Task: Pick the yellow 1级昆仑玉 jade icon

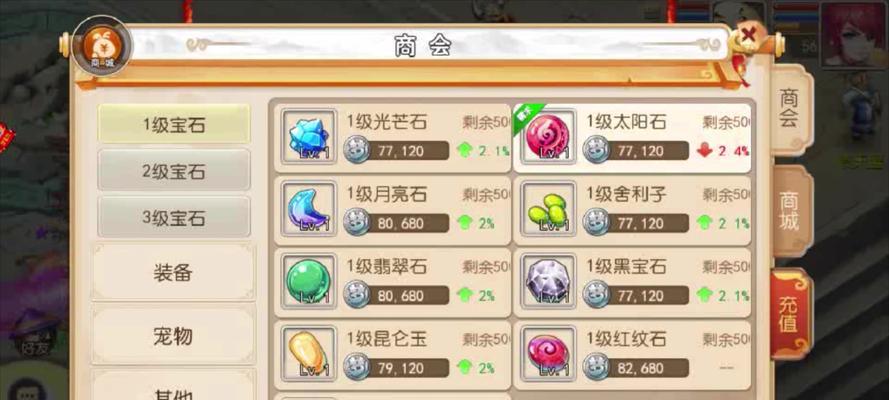Action: (309, 353)
